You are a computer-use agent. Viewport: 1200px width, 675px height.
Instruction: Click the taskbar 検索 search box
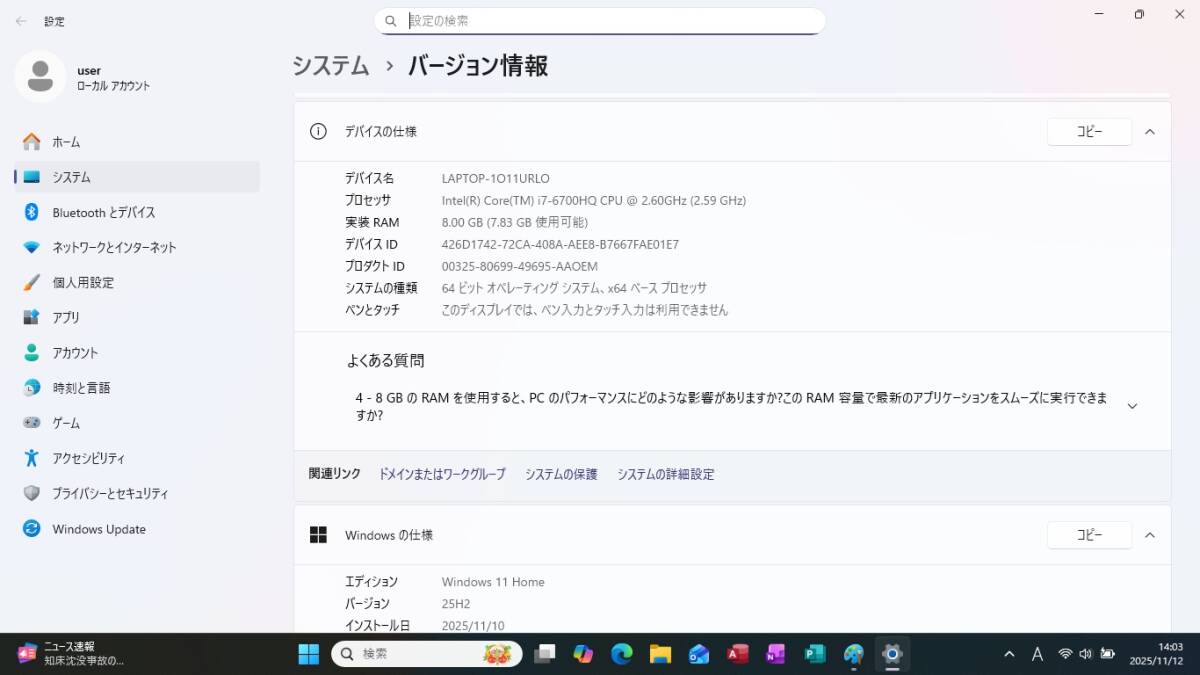pyautogui.click(x=427, y=654)
